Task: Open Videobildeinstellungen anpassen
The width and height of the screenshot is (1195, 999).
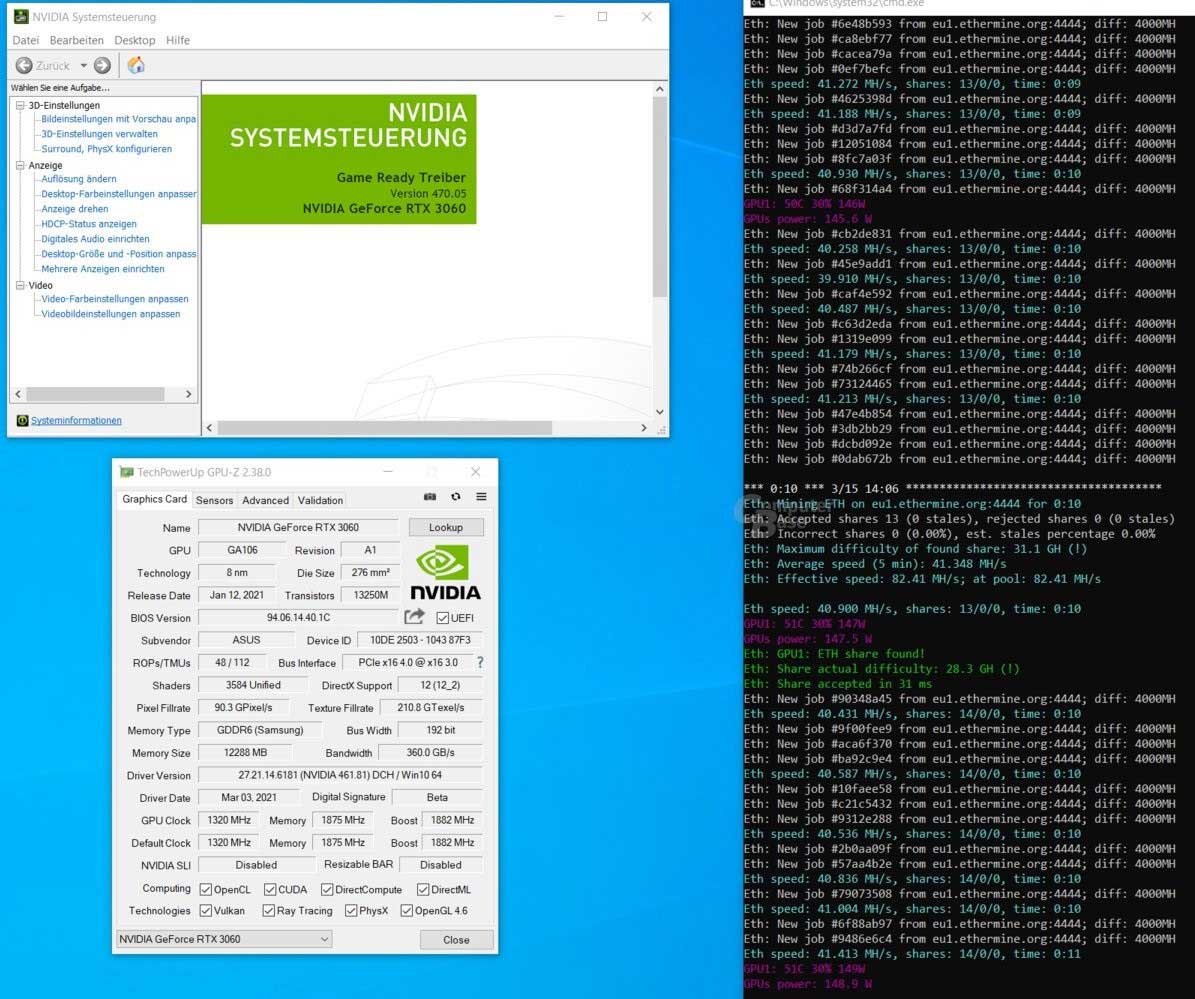Action: pos(111,314)
